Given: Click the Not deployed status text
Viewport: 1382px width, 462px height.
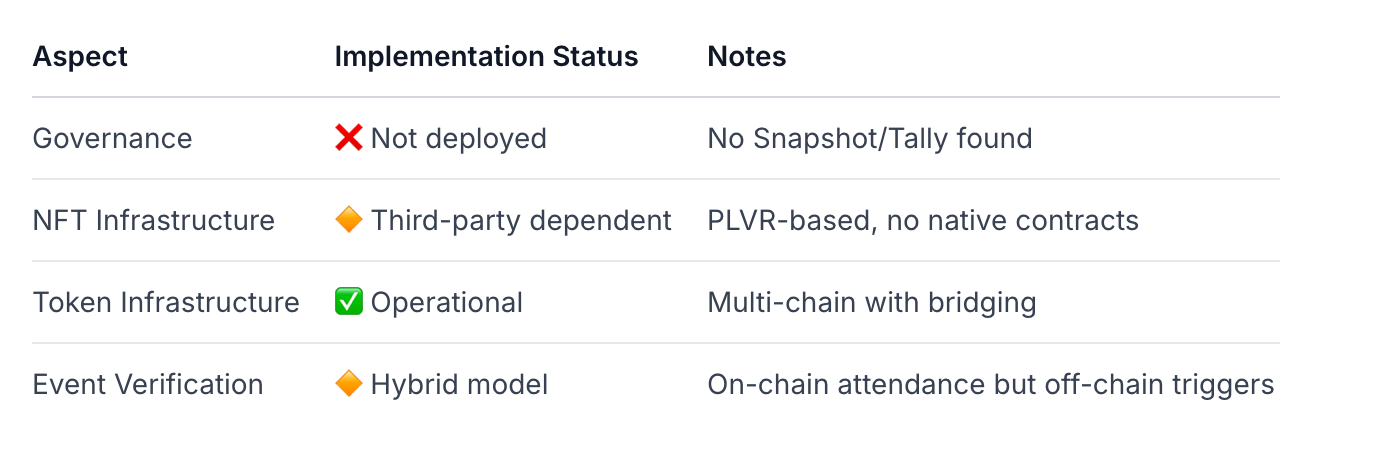Looking at the screenshot, I should tap(458, 138).
